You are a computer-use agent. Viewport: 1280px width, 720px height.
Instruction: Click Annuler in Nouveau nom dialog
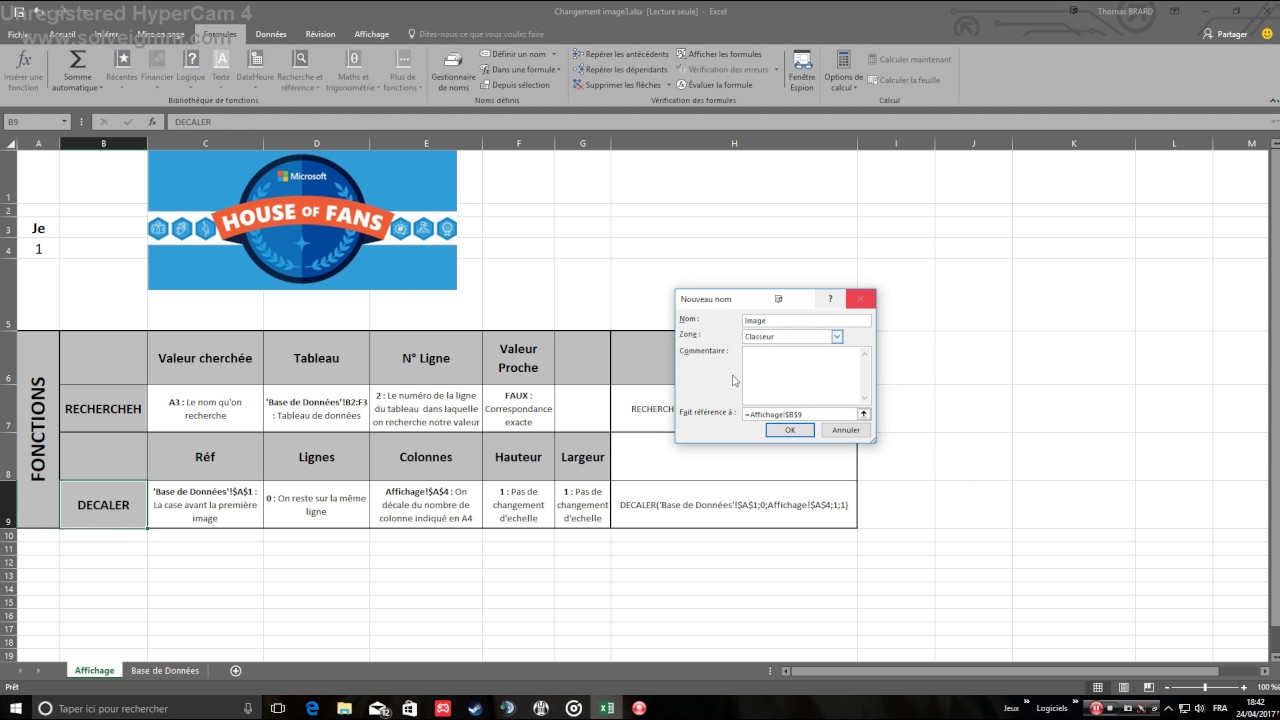point(846,430)
